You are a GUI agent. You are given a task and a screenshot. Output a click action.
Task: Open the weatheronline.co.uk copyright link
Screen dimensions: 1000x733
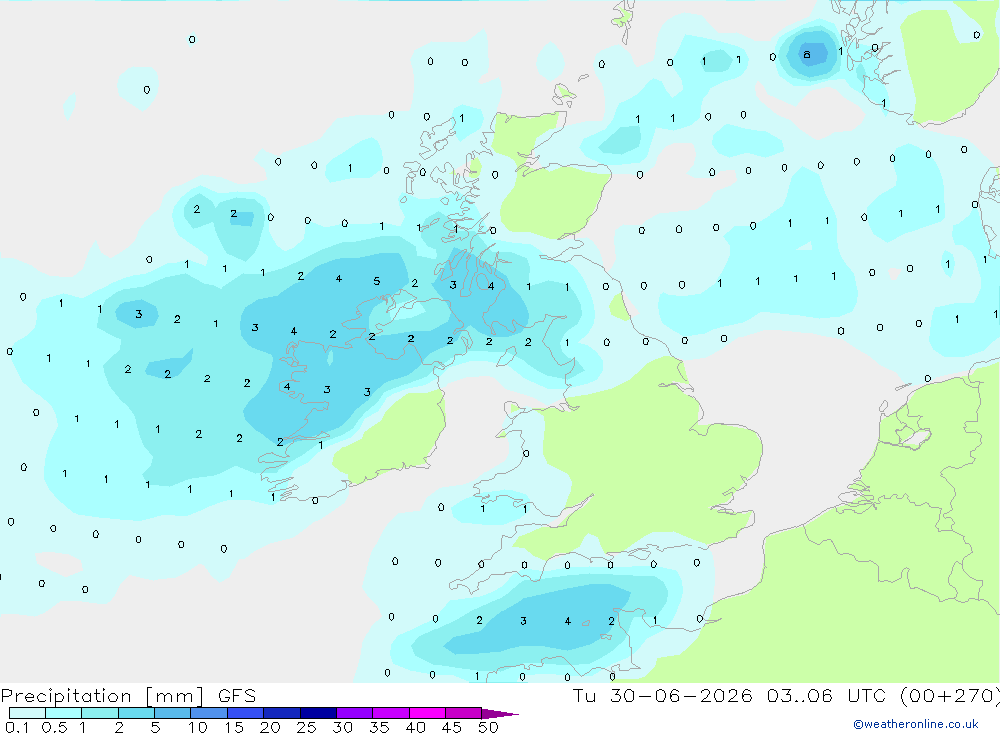tap(916, 724)
